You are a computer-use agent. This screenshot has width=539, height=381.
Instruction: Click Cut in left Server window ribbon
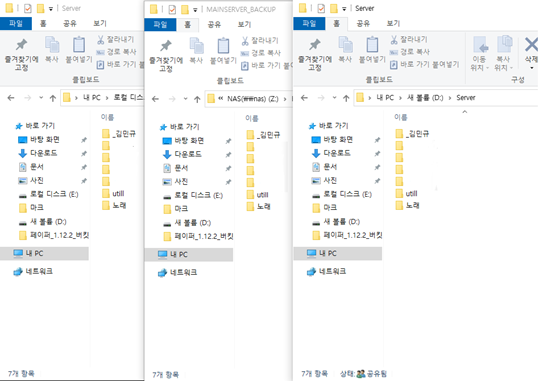tap(116, 40)
